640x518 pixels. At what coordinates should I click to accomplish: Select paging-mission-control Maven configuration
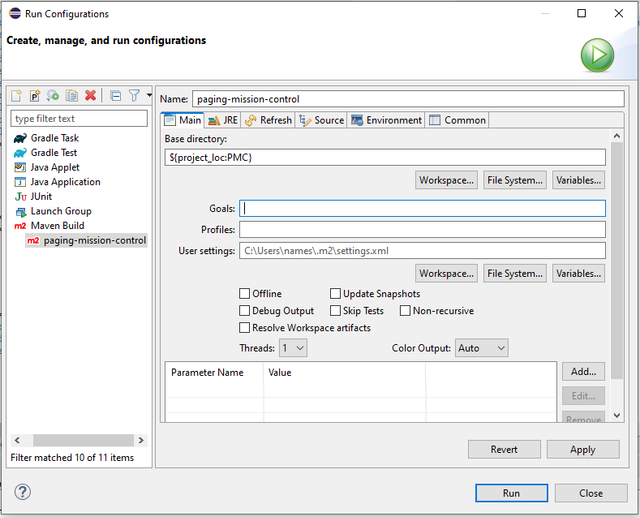(x=87, y=240)
